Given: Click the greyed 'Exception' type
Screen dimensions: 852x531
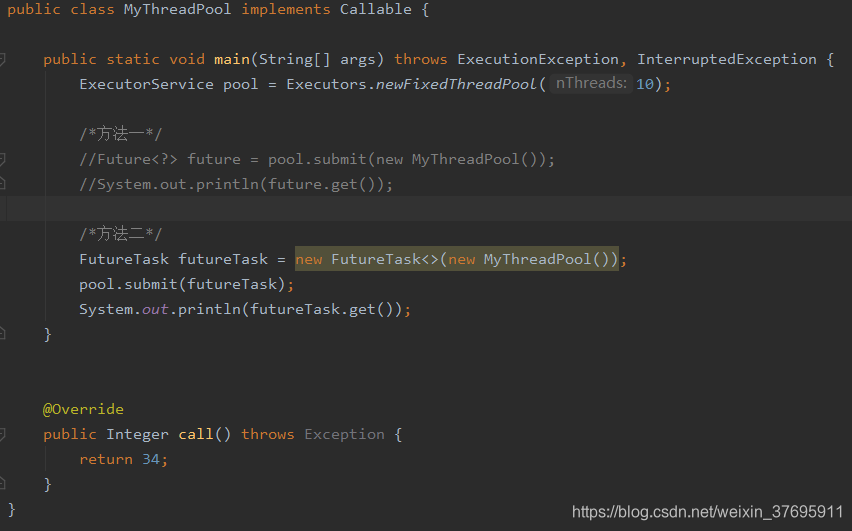Looking at the screenshot, I should 344,434.
